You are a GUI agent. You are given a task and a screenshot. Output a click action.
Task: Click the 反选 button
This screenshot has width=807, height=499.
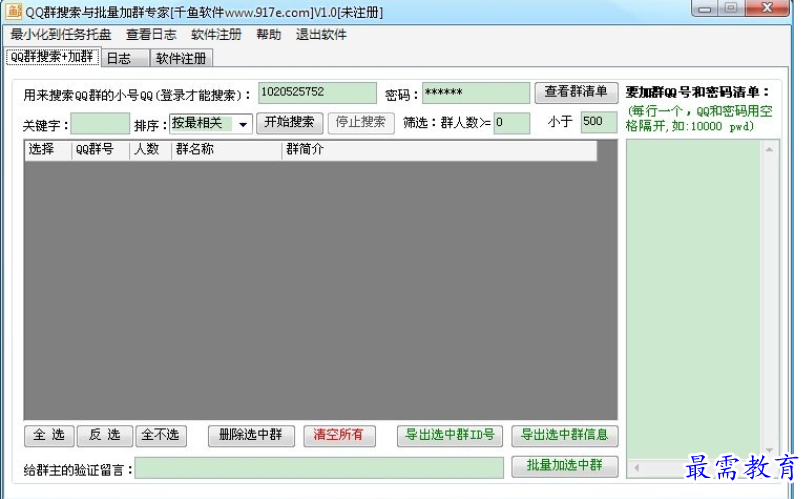104,436
